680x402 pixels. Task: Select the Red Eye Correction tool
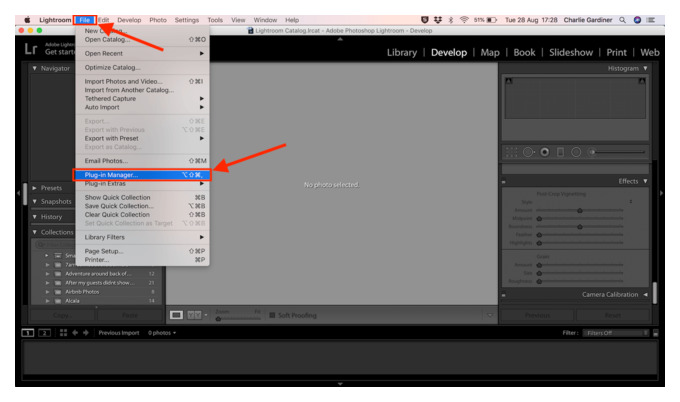click(545, 152)
